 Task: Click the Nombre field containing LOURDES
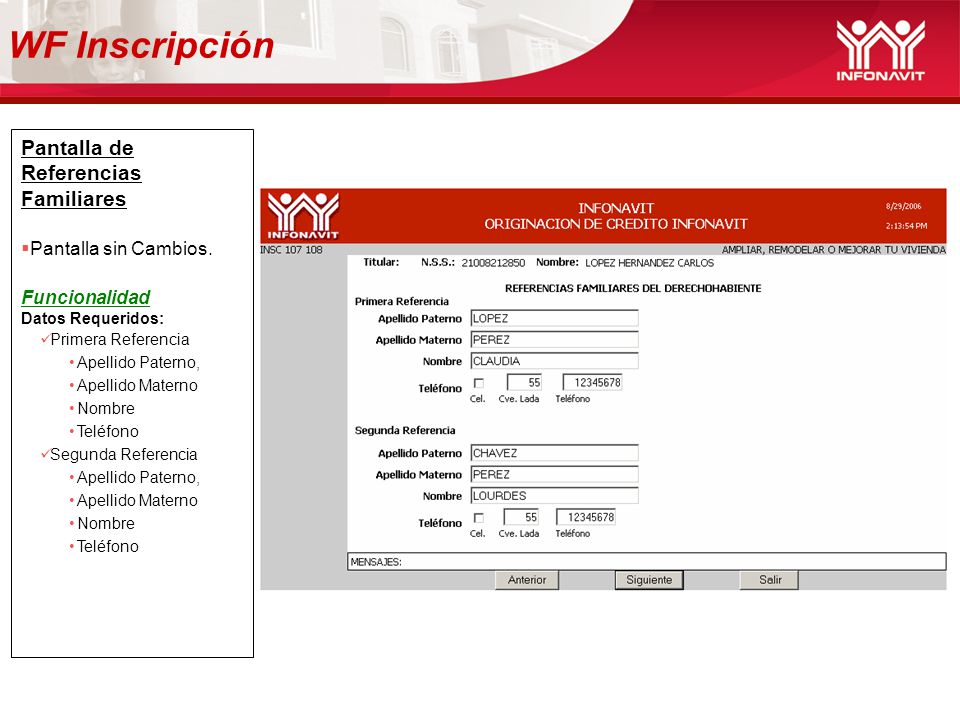click(x=555, y=496)
